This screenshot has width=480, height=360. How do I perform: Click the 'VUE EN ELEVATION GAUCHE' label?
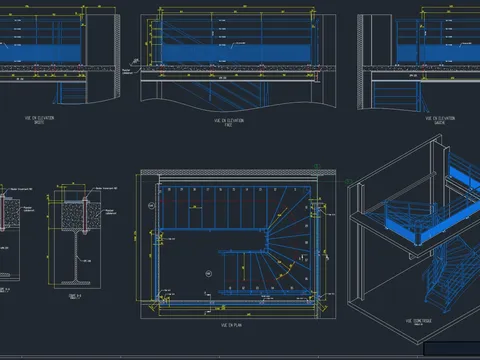pos(440,120)
